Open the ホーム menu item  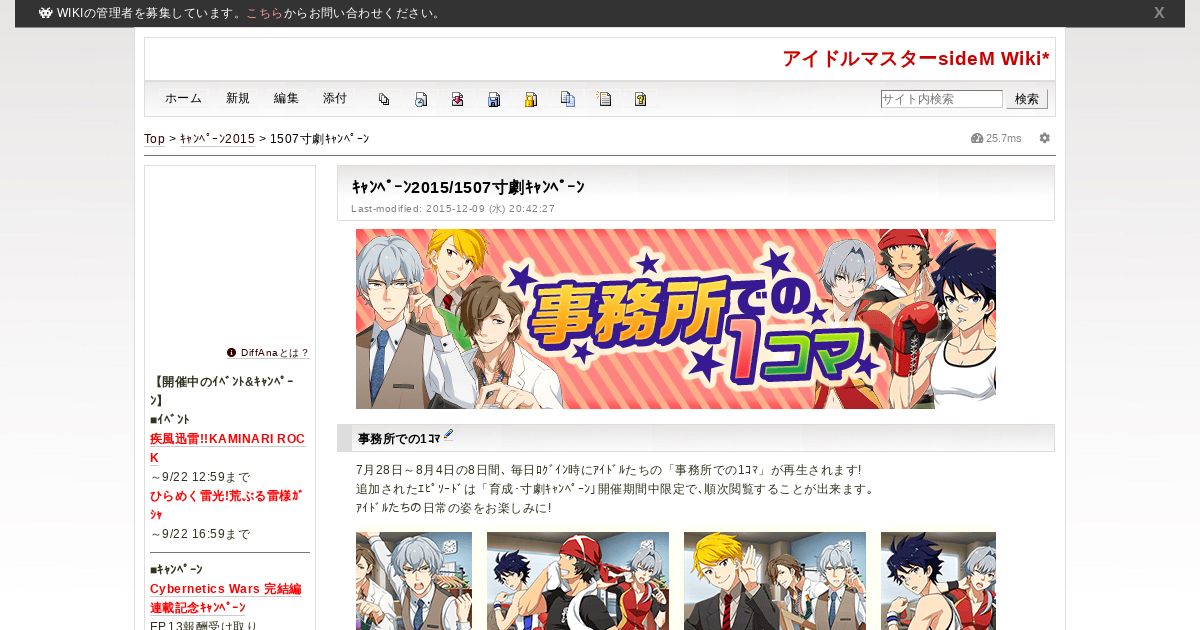(183, 98)
